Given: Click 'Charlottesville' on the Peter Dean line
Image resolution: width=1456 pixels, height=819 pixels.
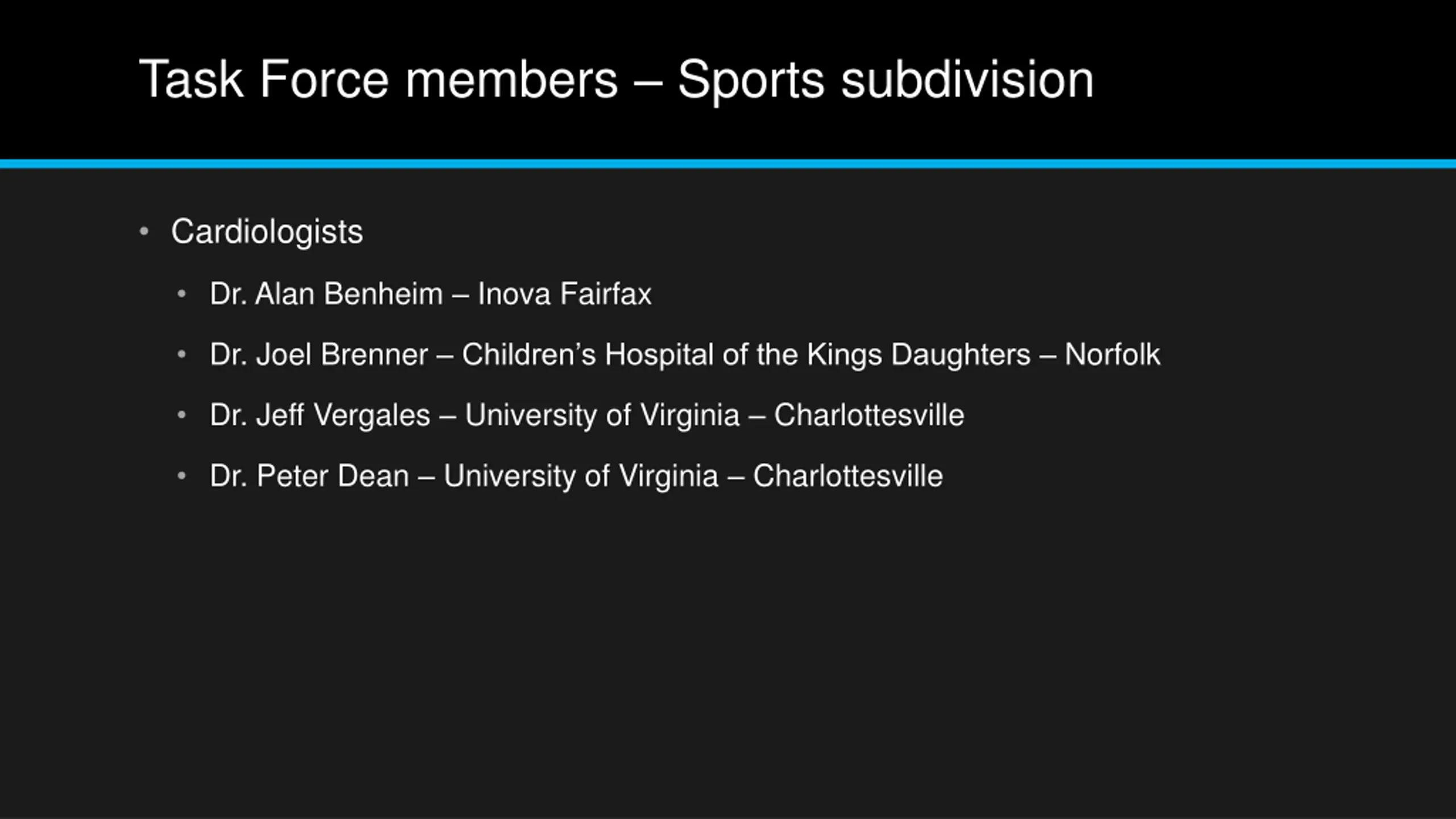Looking at the screenshot, I should (x=847, y=476).
